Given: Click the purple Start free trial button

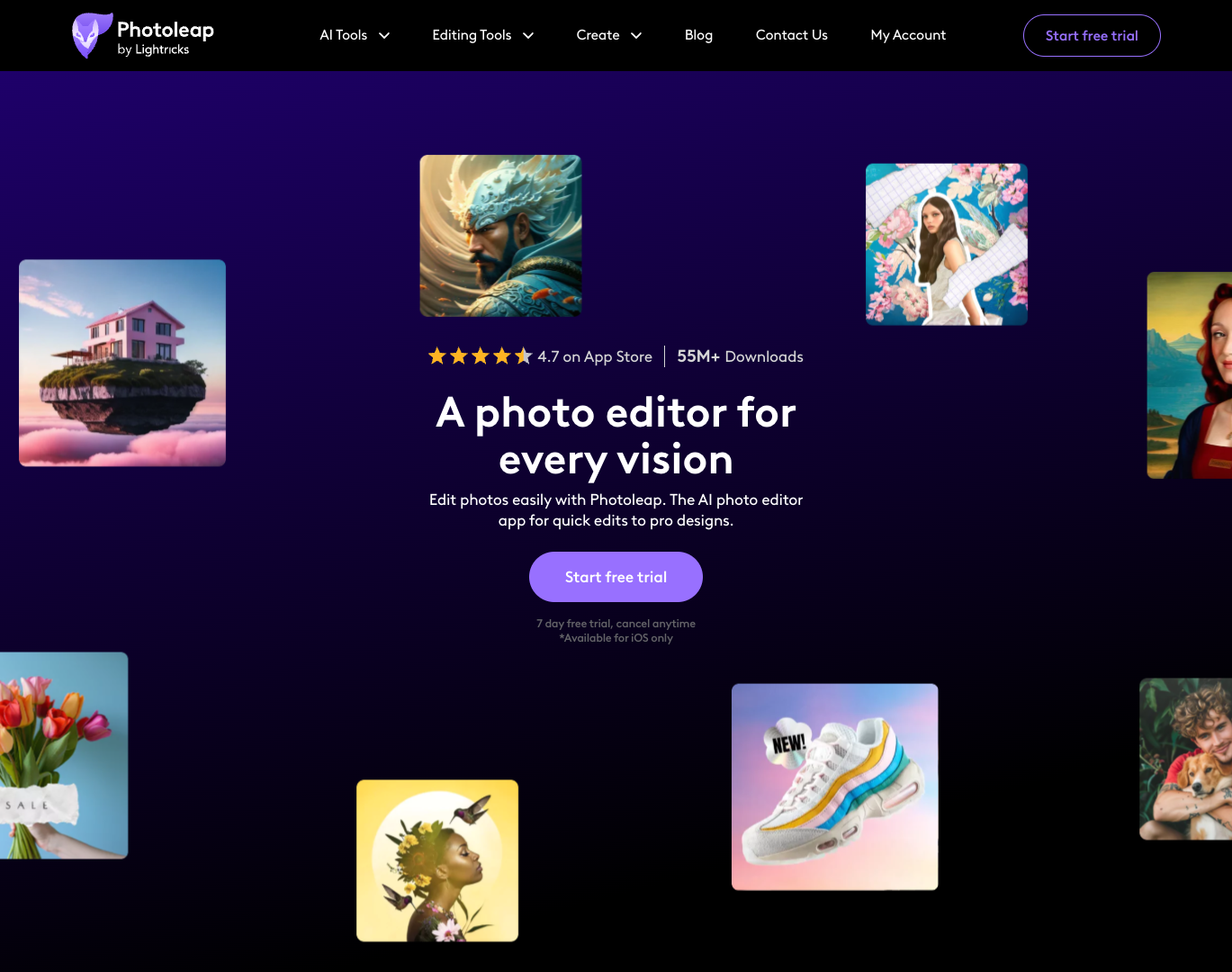Looking at the screenshot, I should 616,577.
